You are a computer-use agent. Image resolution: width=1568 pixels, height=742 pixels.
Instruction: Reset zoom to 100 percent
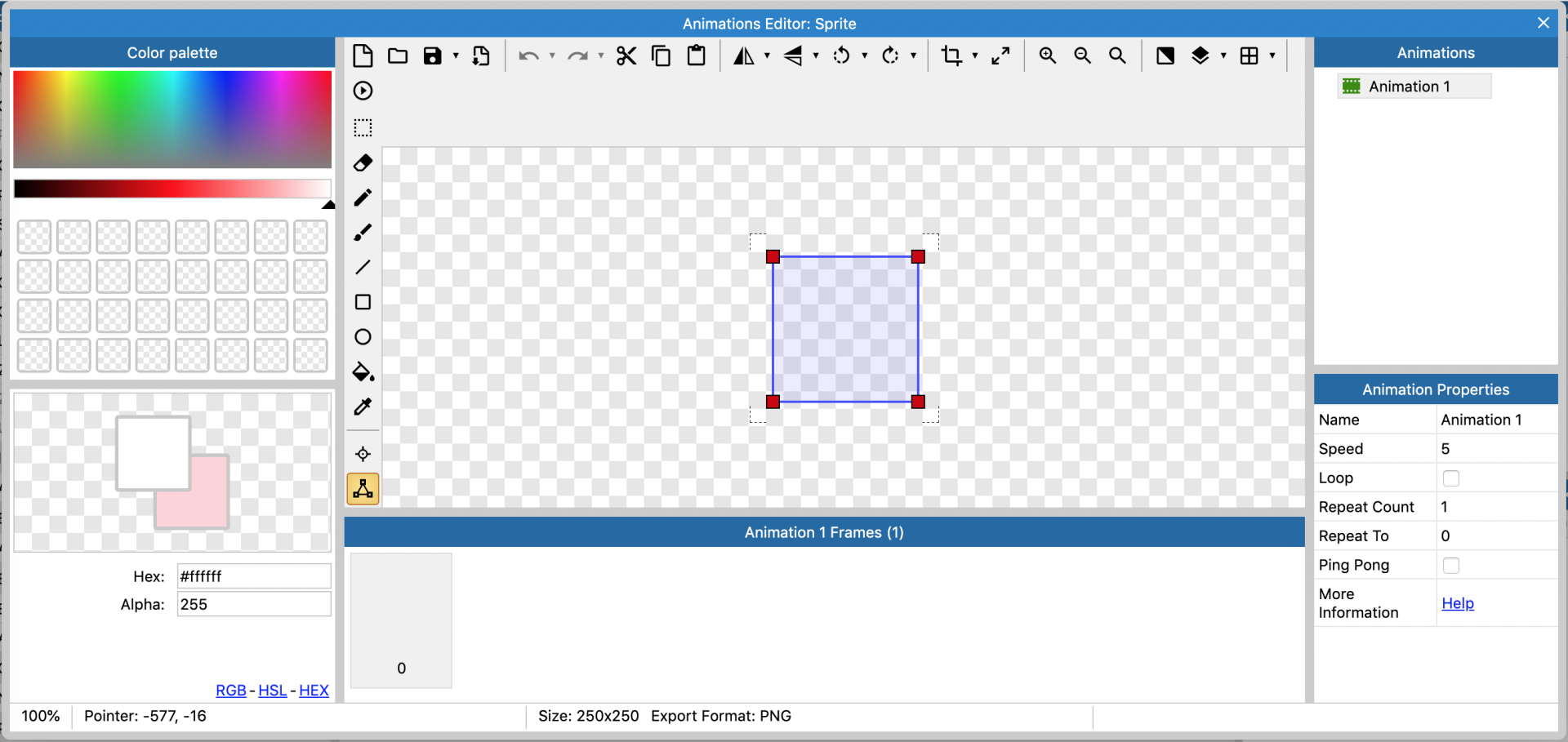(x=1117, y=56)
